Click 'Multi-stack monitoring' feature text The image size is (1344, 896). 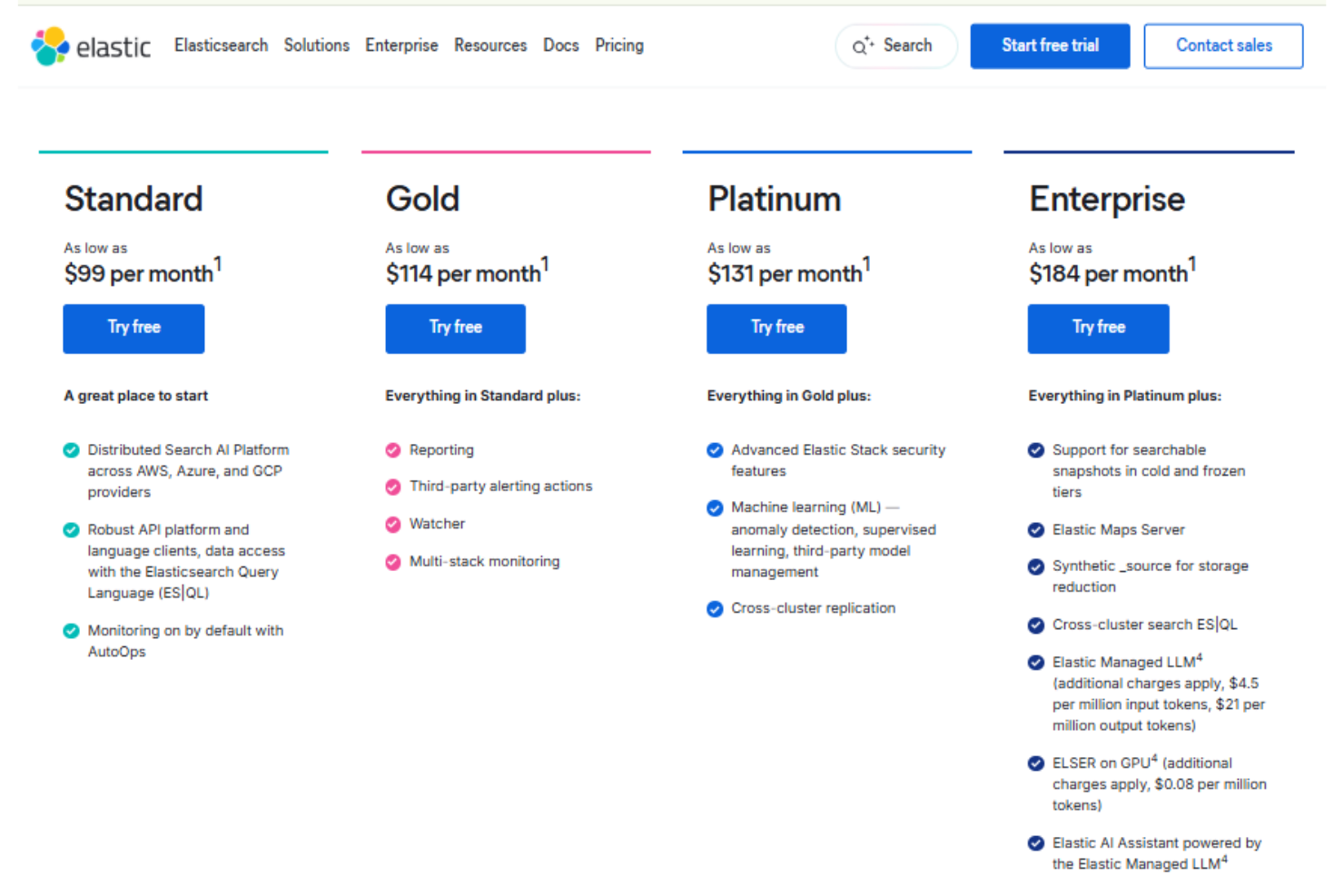(484, 562)
